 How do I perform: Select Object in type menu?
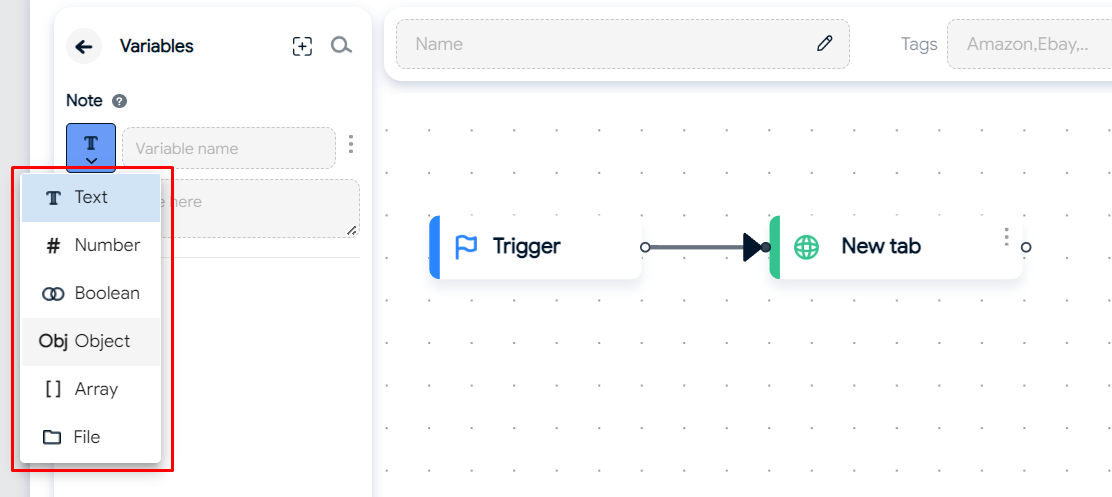point(91,341)
